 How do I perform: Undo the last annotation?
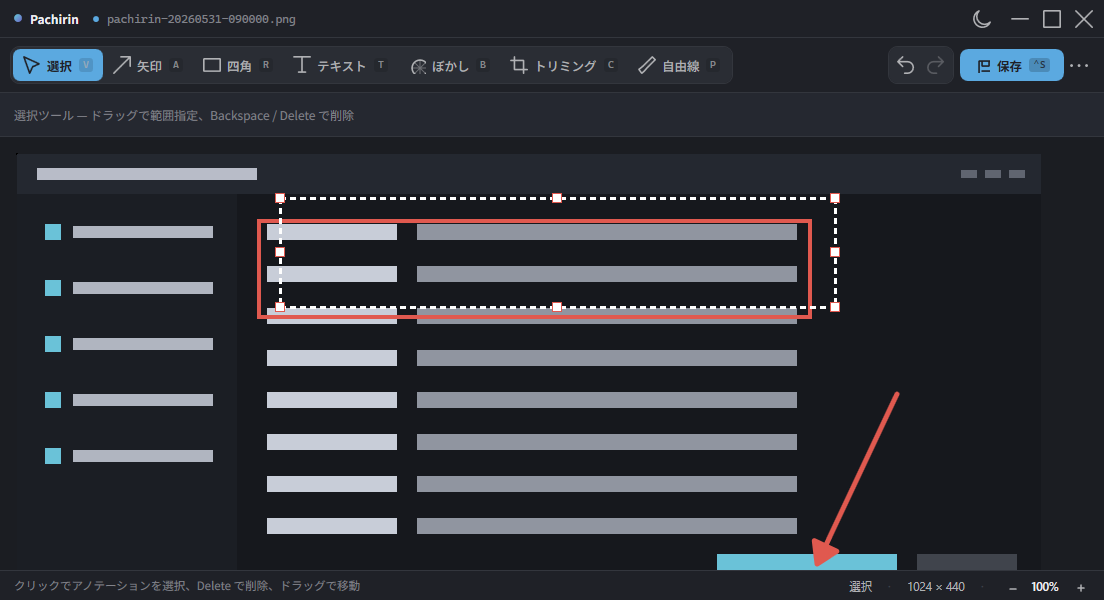905,65
